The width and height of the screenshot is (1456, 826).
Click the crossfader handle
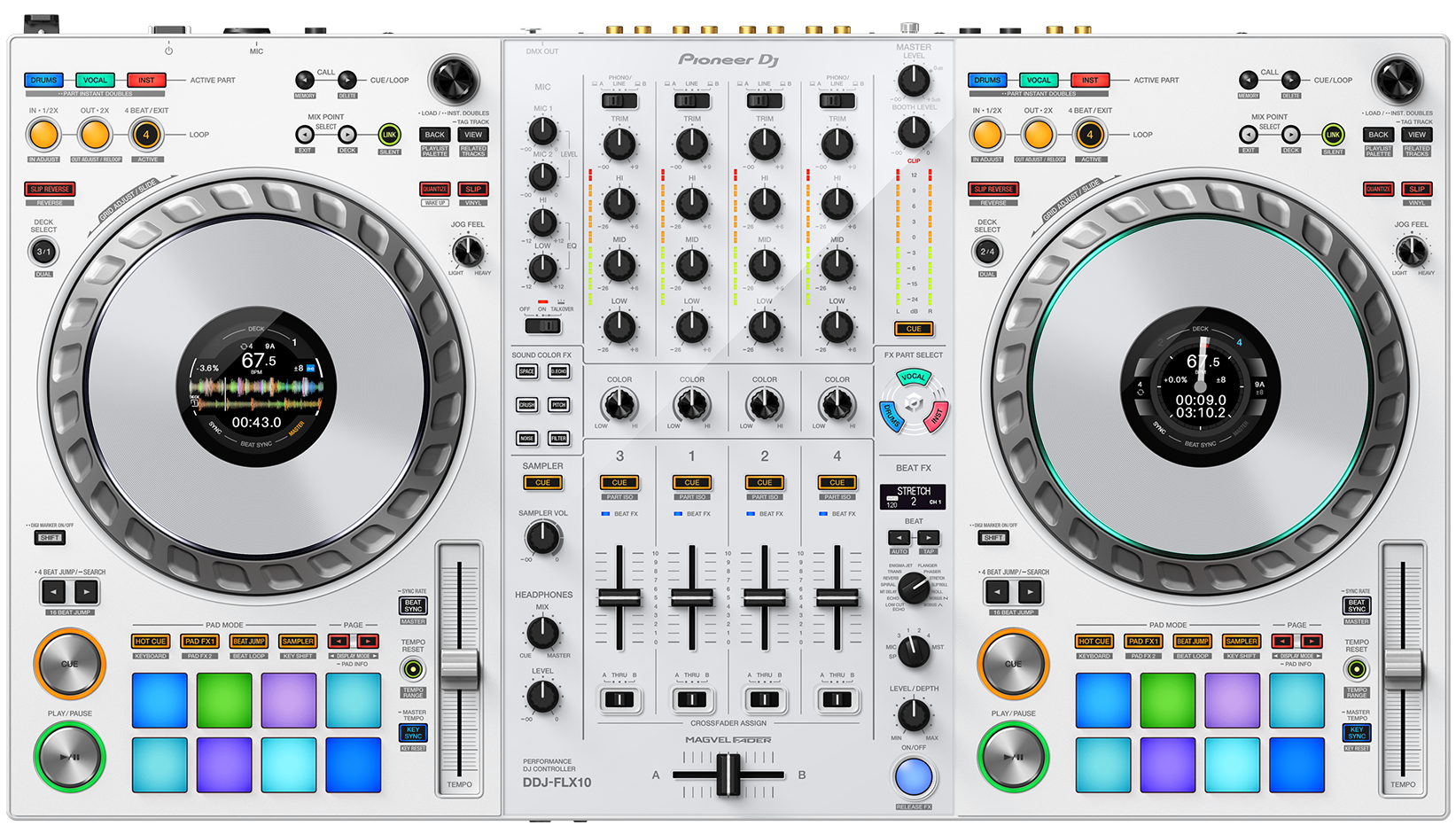(728, 775)
